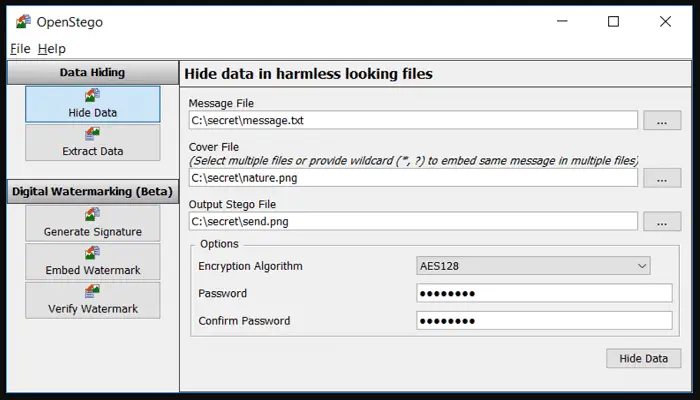The height and width of the screenshot is (400, 700).
Task: Click the 'Hide data in harmless looking files' heading
Action: [308, 74]
